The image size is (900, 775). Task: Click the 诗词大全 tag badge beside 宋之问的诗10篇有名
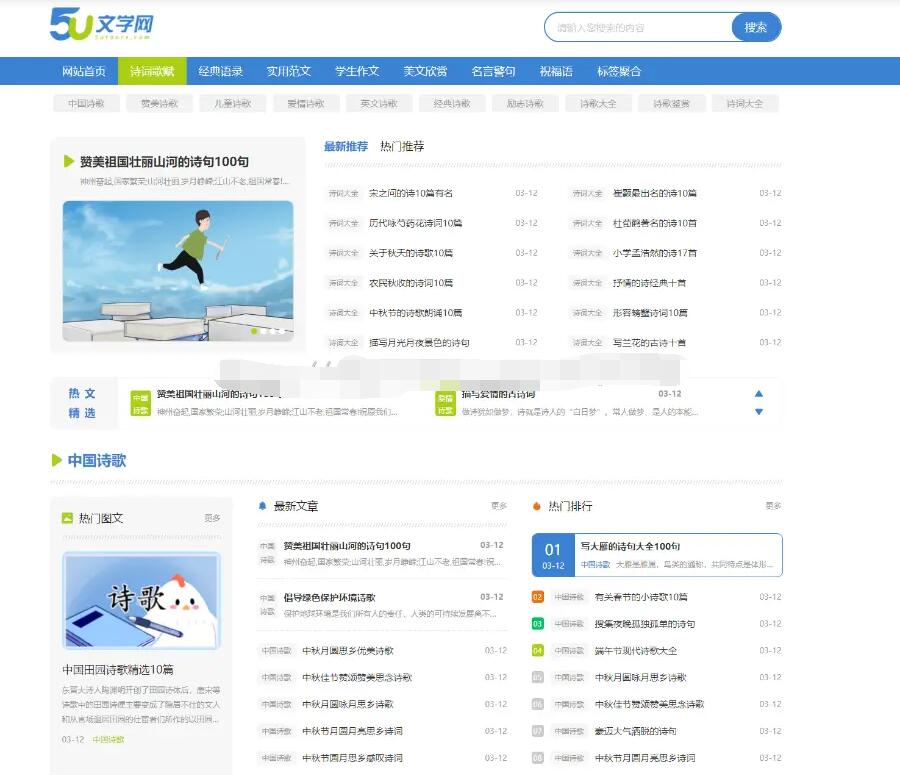pyautogui.click(x=343, y=194)
